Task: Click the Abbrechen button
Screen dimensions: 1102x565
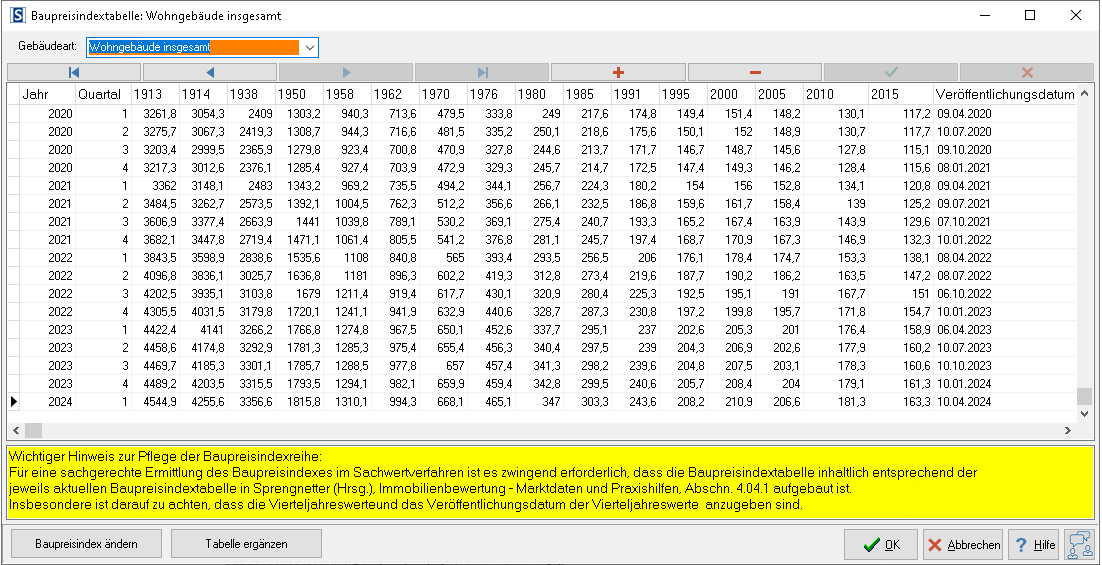Action: tap(963, 545)
